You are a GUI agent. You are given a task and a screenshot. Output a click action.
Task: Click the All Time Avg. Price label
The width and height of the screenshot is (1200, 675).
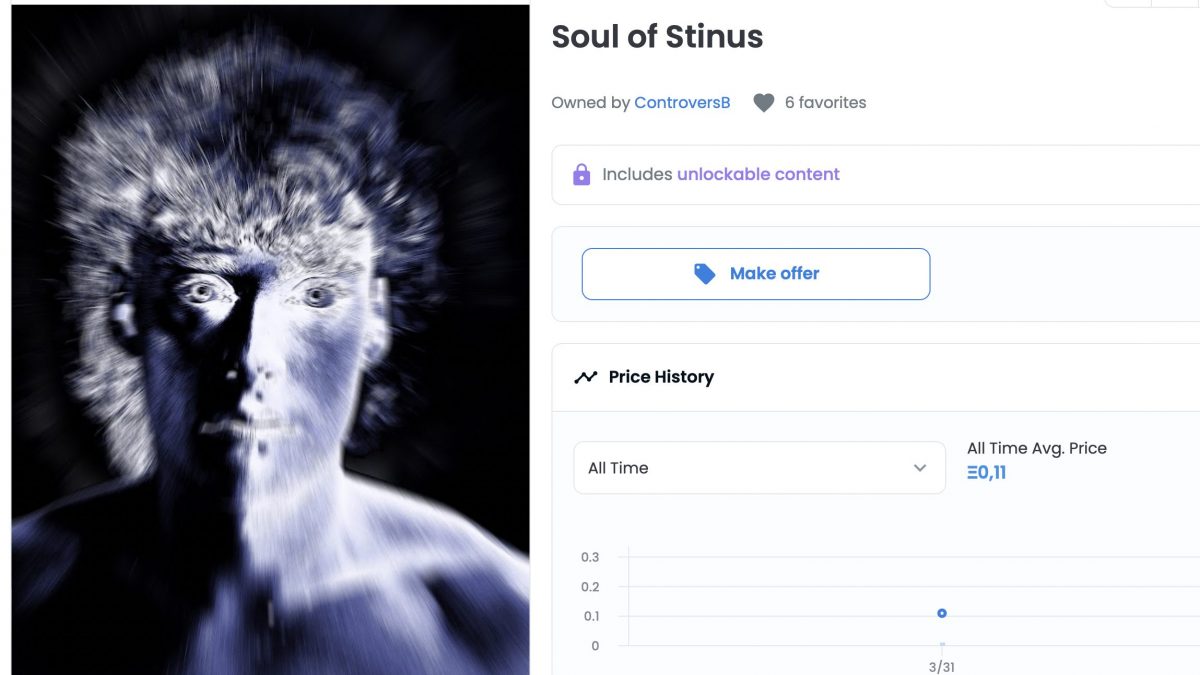click(1037, 448)
